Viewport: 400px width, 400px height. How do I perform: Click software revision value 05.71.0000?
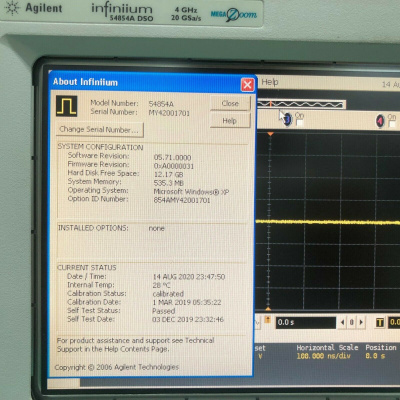172,157
